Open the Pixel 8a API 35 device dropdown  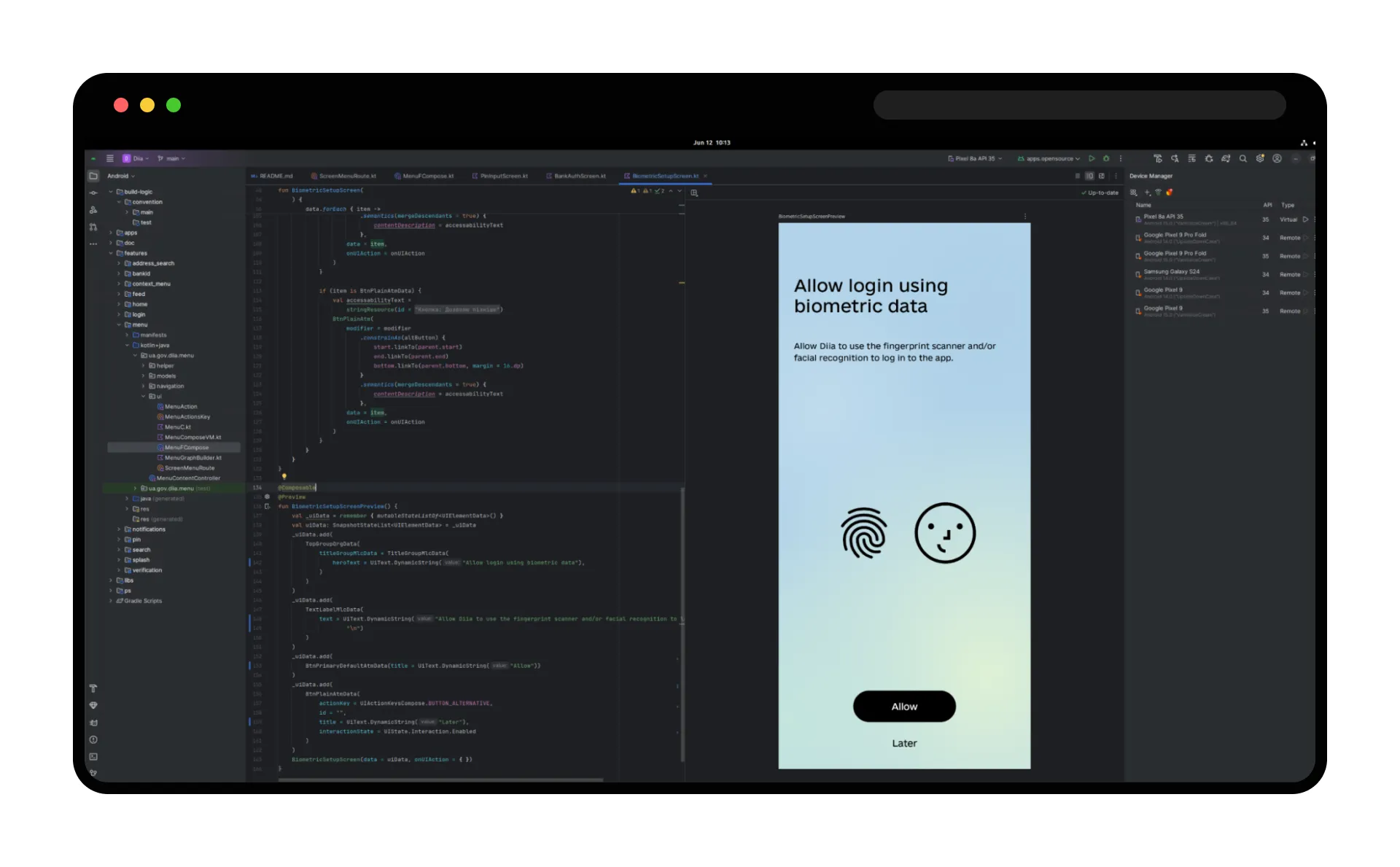point(975,158)
